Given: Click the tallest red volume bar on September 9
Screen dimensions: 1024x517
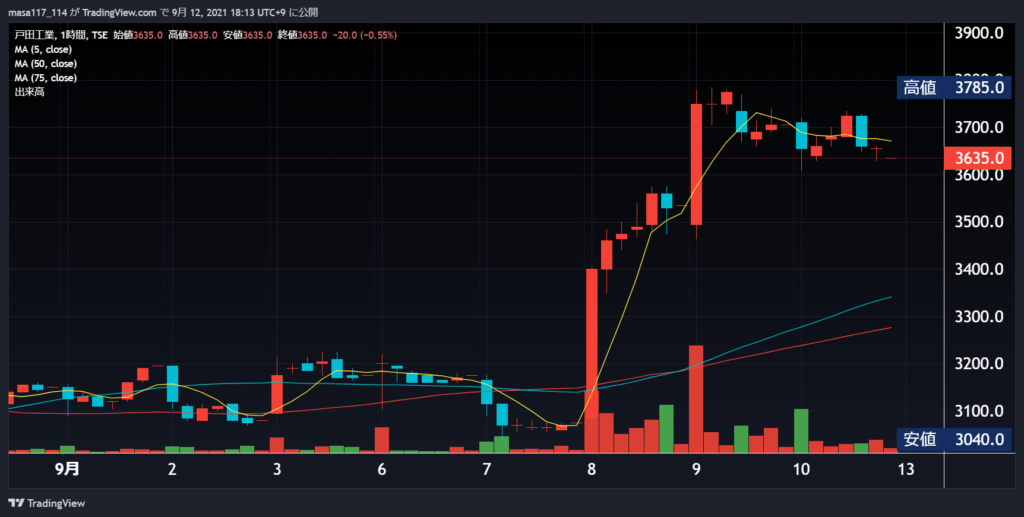Looking at the screenshot, I should tap(696, 399).
